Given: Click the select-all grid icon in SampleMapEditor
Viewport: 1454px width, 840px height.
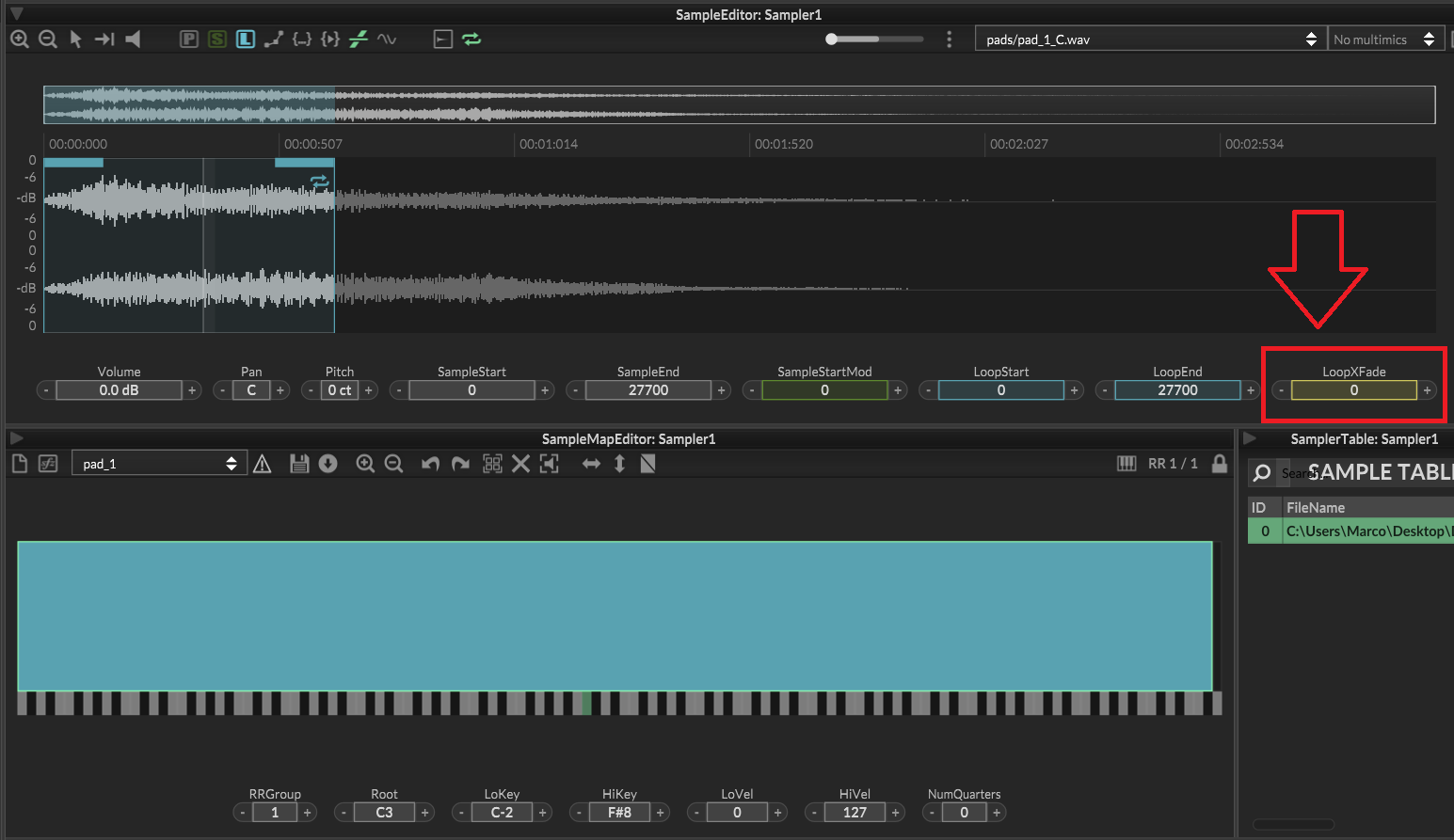Looking at the screenshot, I should click(x=492, y=464).
